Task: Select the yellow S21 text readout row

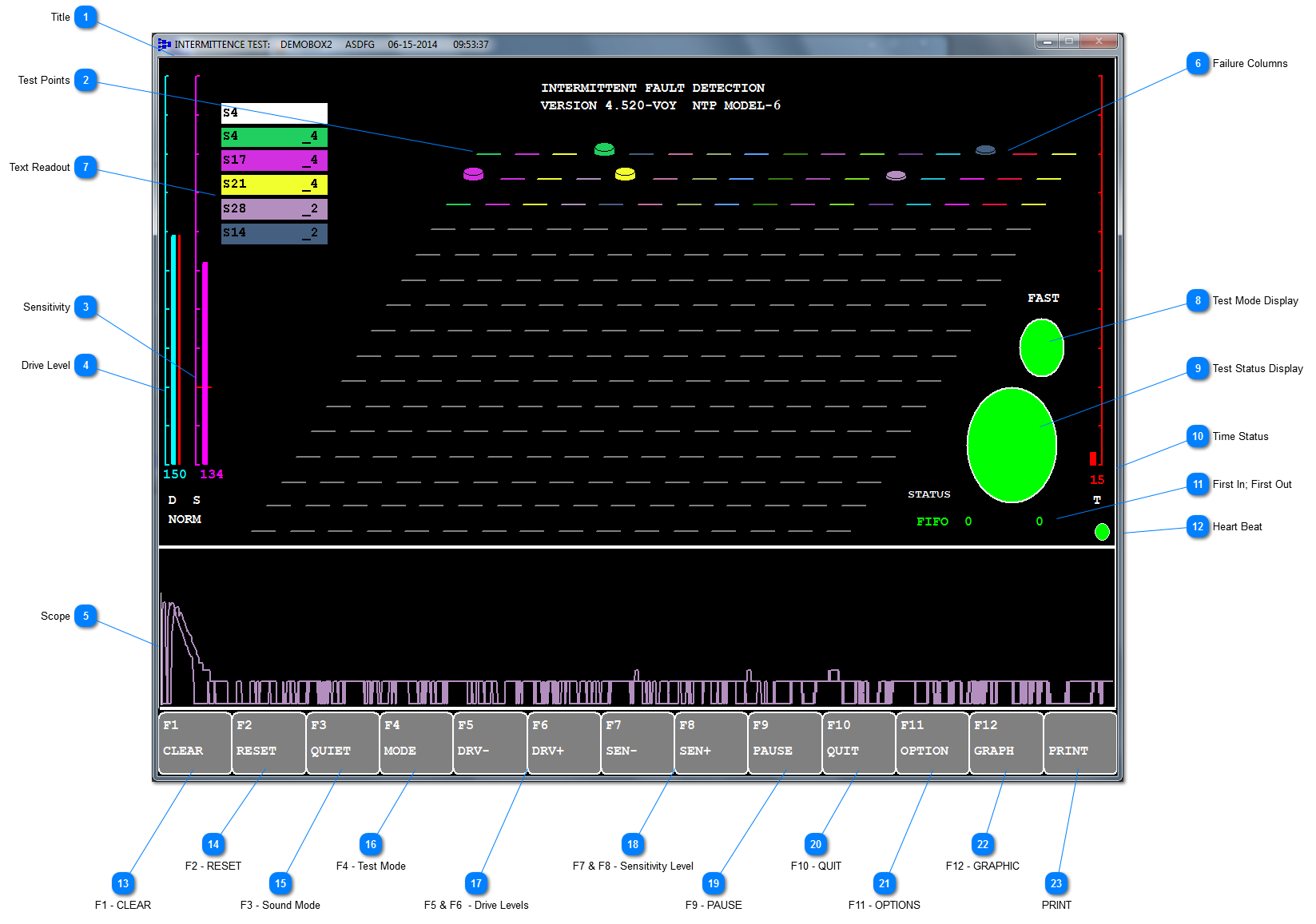Action: coord(274,184)
